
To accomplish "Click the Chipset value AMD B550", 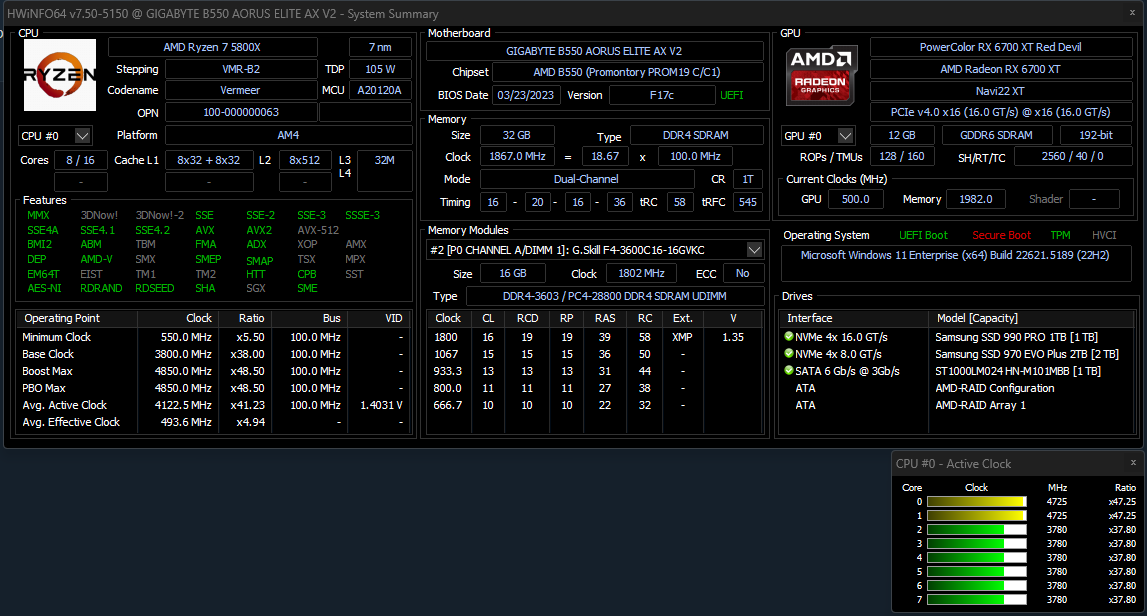I will (x=627, y=72).
